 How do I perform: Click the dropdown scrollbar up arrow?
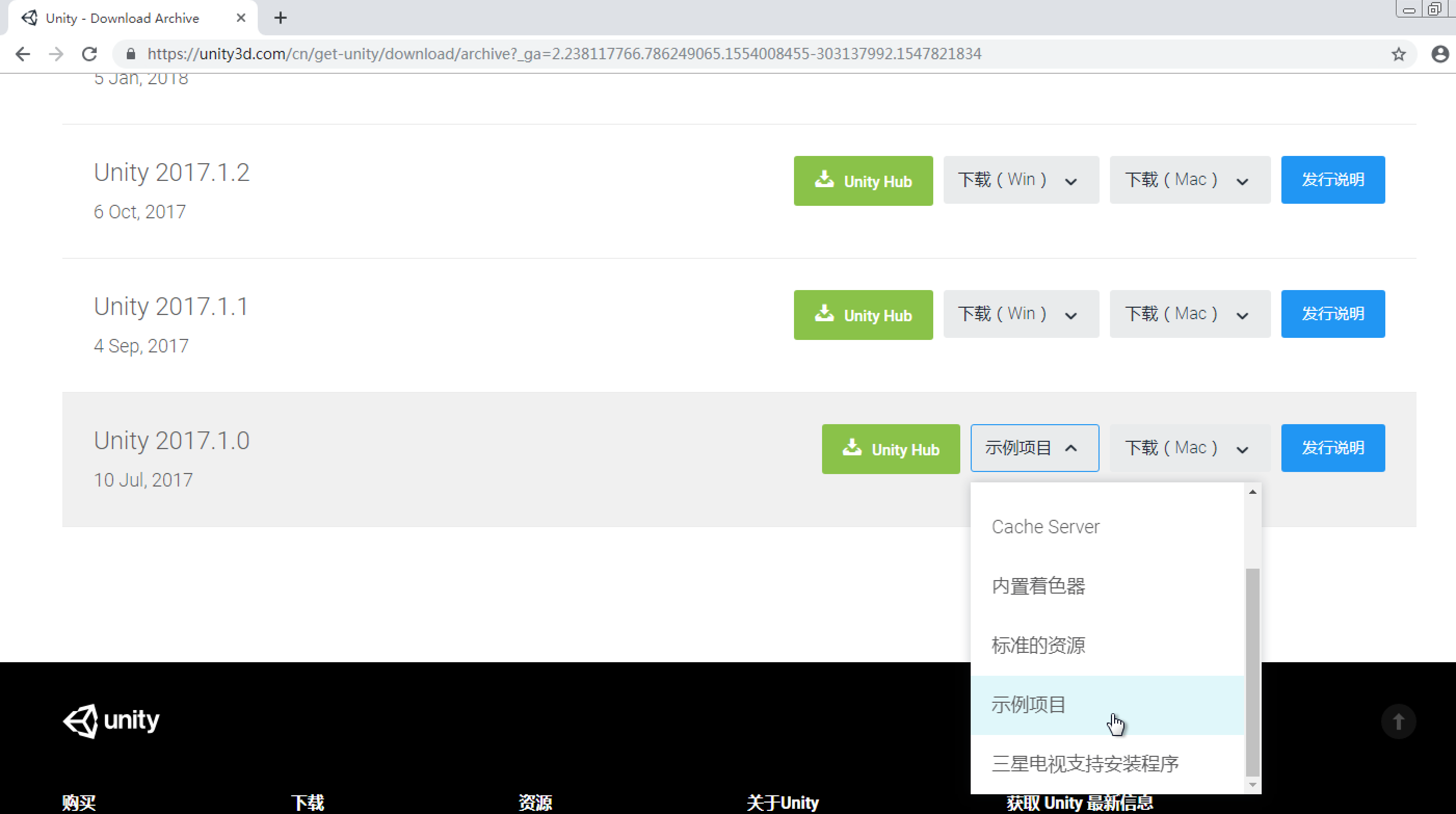pyautogui.click(x=1252, y=492)
